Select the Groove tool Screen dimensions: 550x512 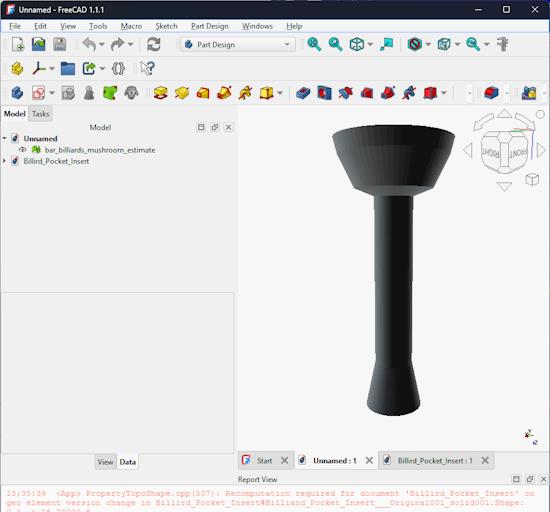pos(346,93)
